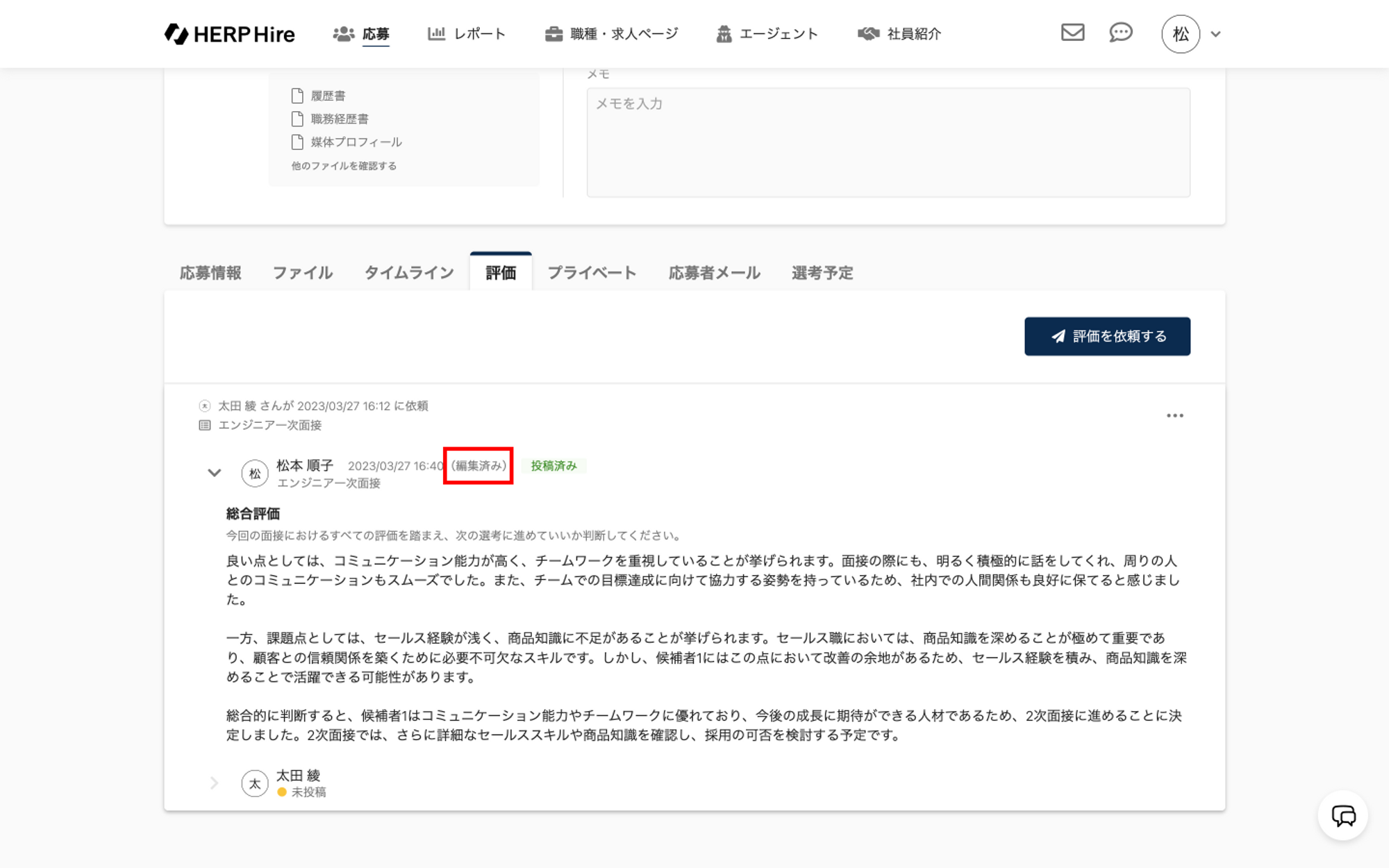Open the レポート menu
The height and width of the screenshot is (868, 1389).
(x=467, y=34)
